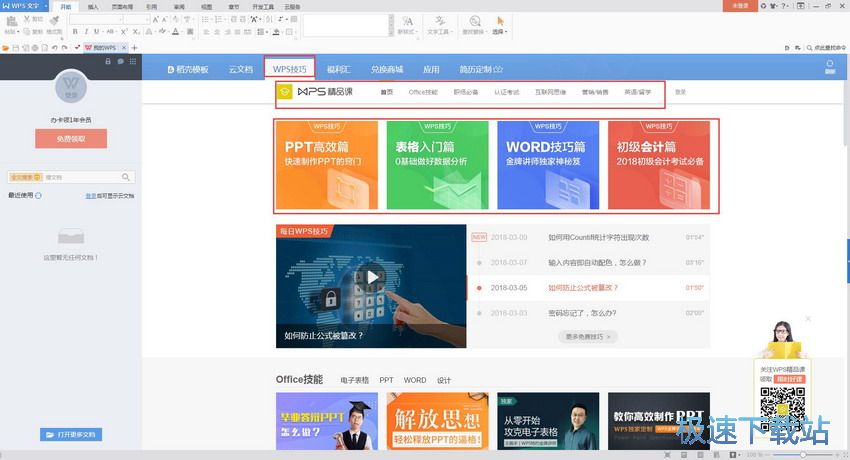
Task: Open the WPS application menu dropdown arrow
Action: [x=46, y=6]
